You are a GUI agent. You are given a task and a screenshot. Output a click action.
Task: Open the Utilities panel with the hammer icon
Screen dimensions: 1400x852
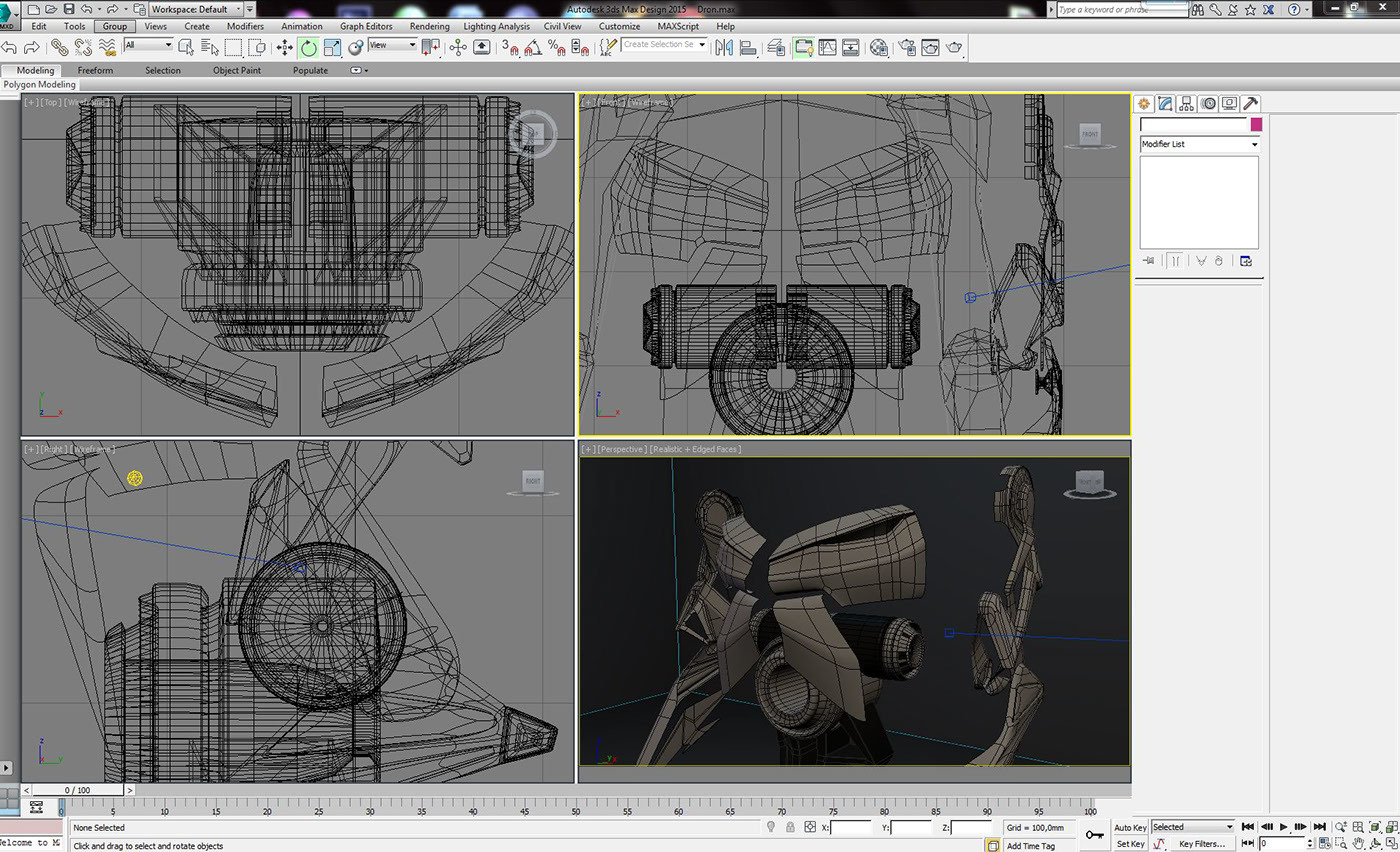click(x=1251, y=102)
